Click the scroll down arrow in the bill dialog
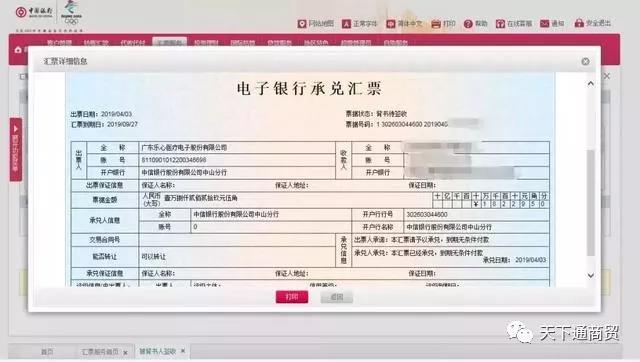Viewport: 640px width, 362px height. pyautogui.click(x=591, y=276)
